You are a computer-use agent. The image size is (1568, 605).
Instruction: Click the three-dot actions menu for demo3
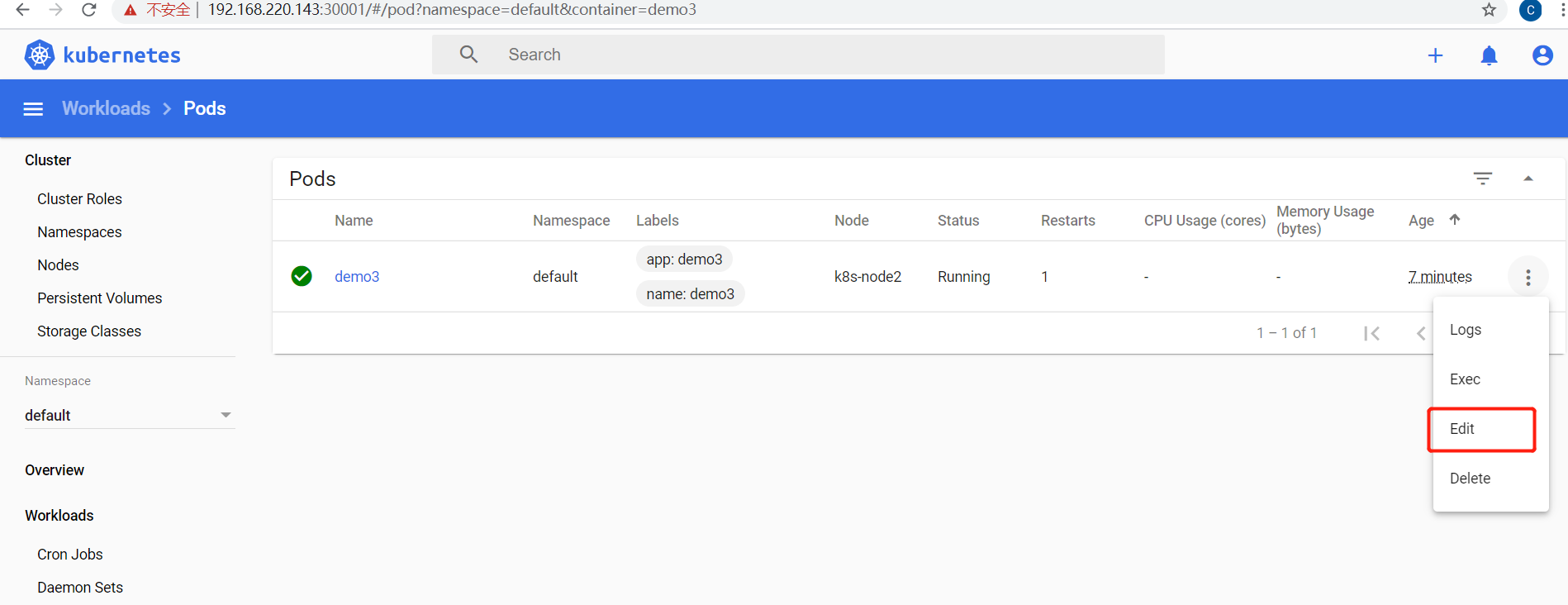pyautogui.click(x=1528, y=278)
